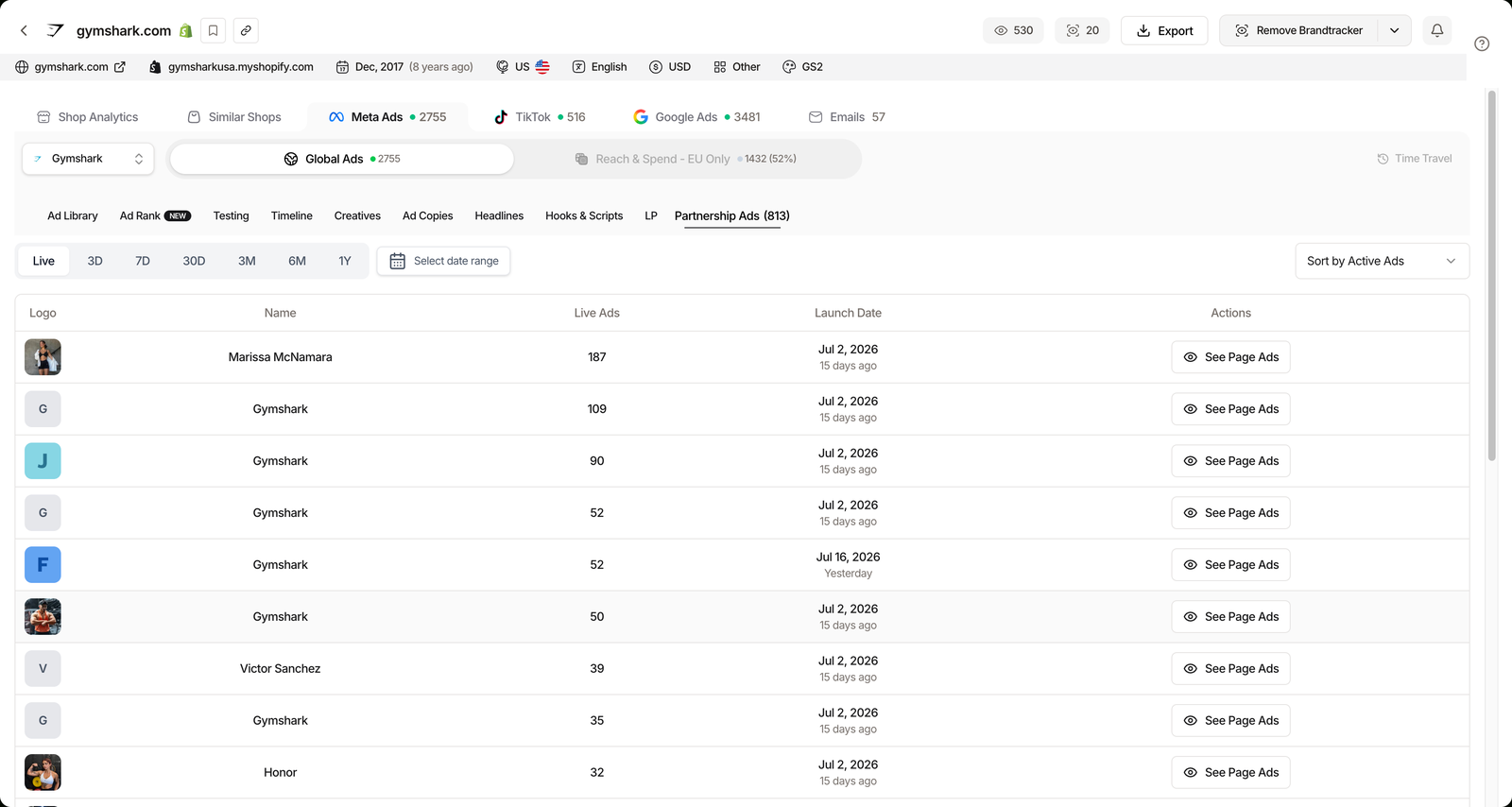
Task: Click the page vertical scrollbar
Action: pyautogui.click(x=1492, y=274)
